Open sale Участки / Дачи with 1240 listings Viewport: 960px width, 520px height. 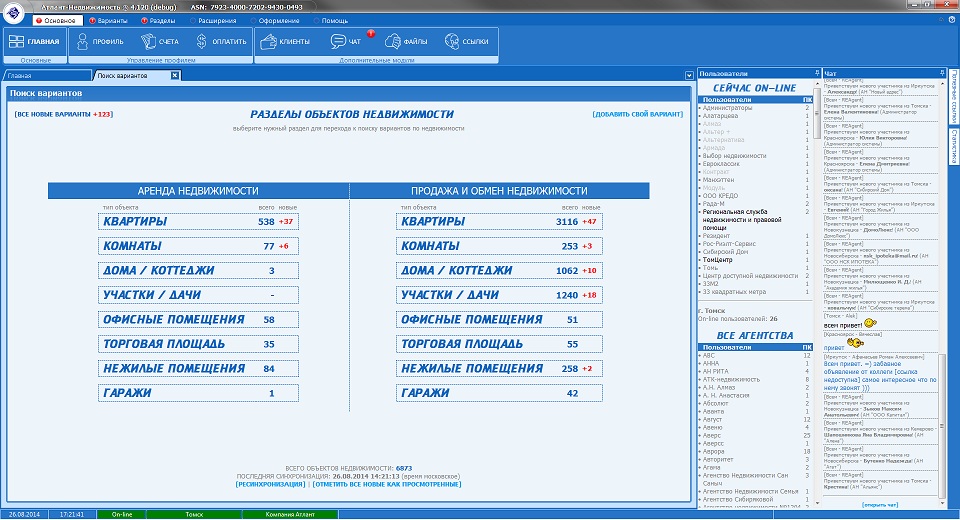click(499, 295)
